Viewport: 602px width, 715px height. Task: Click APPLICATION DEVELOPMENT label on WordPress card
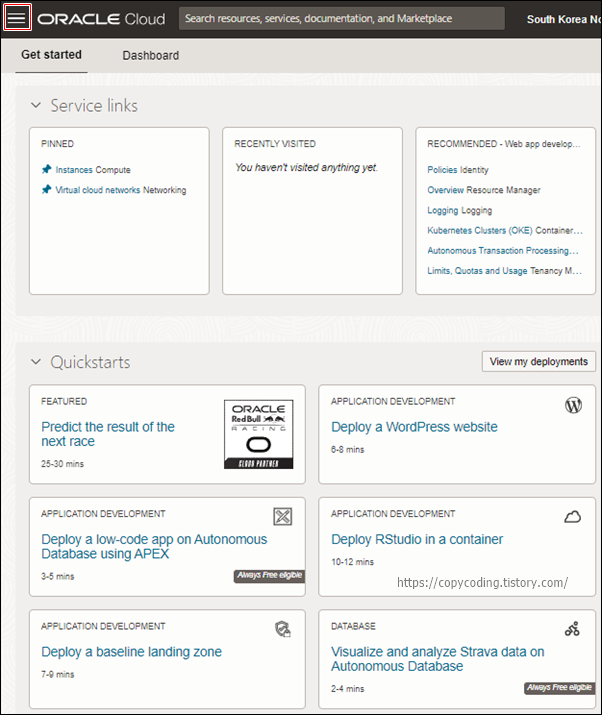pos(393,401)
